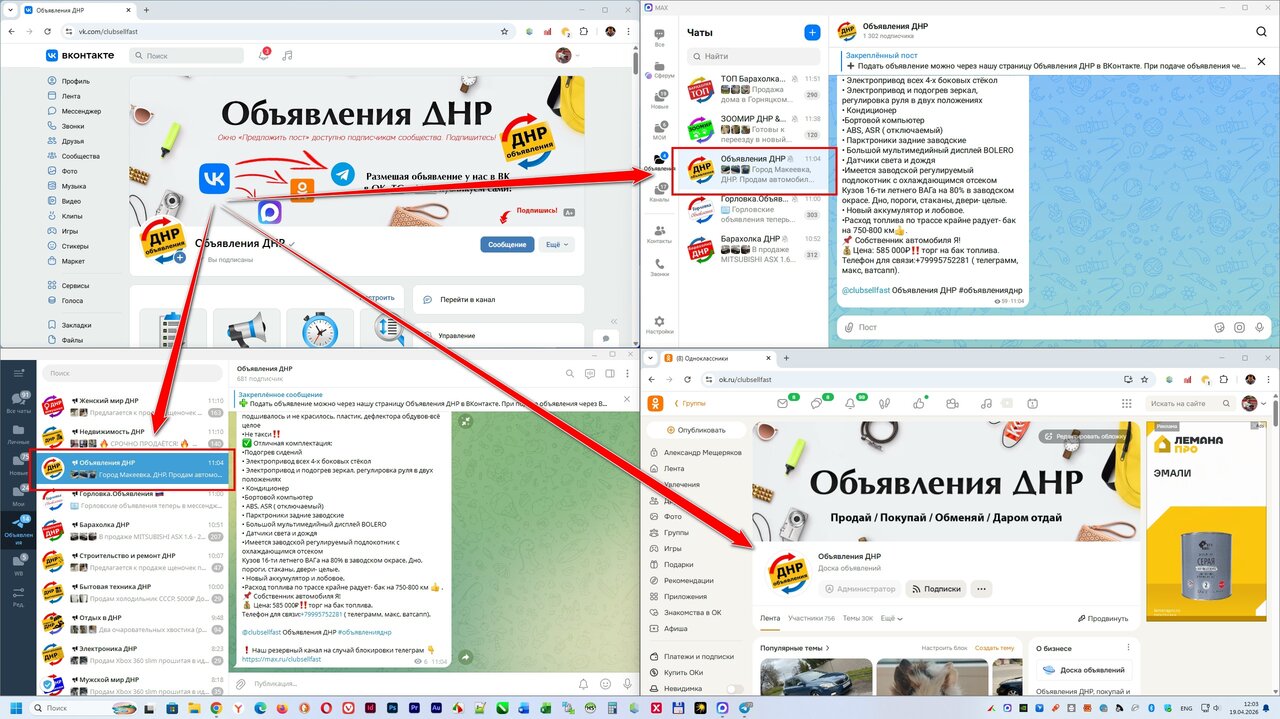Screen dimensions: 1280x719
Task: Toggle Telegram right side panel icon
Action: coord(609,373)
